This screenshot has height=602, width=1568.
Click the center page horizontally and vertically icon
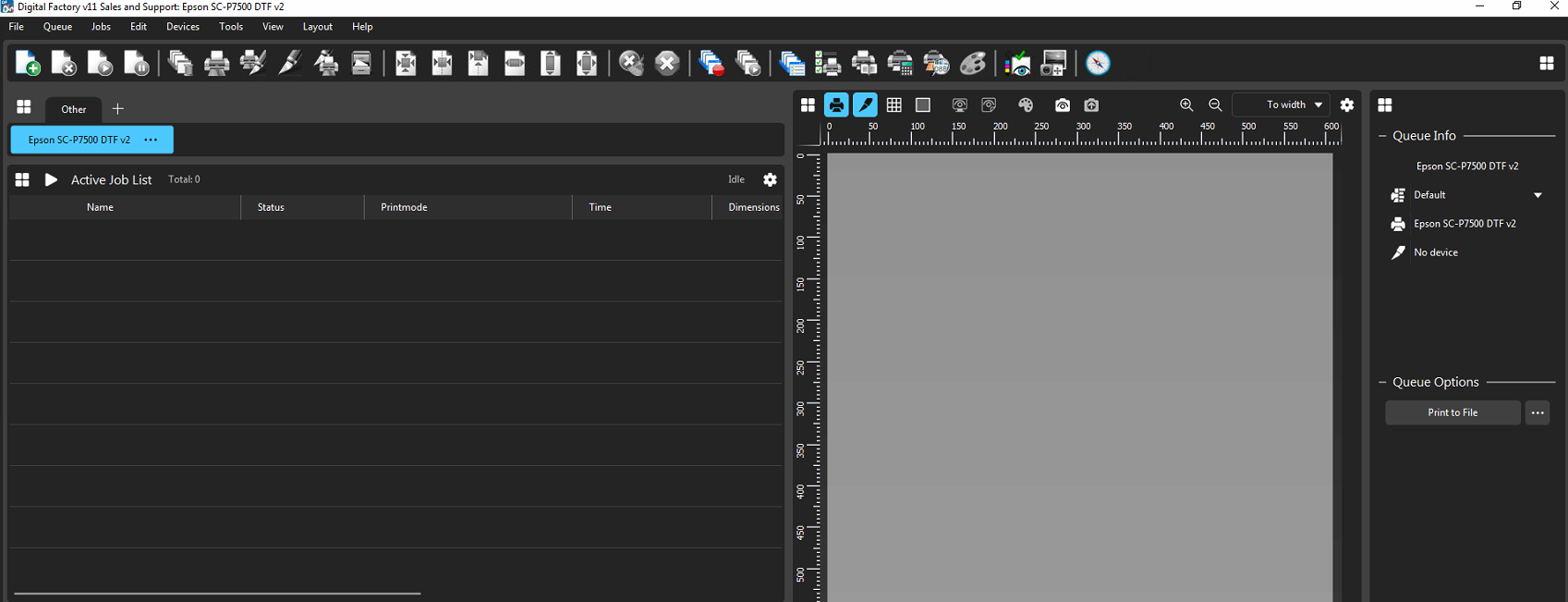(406, 63)
